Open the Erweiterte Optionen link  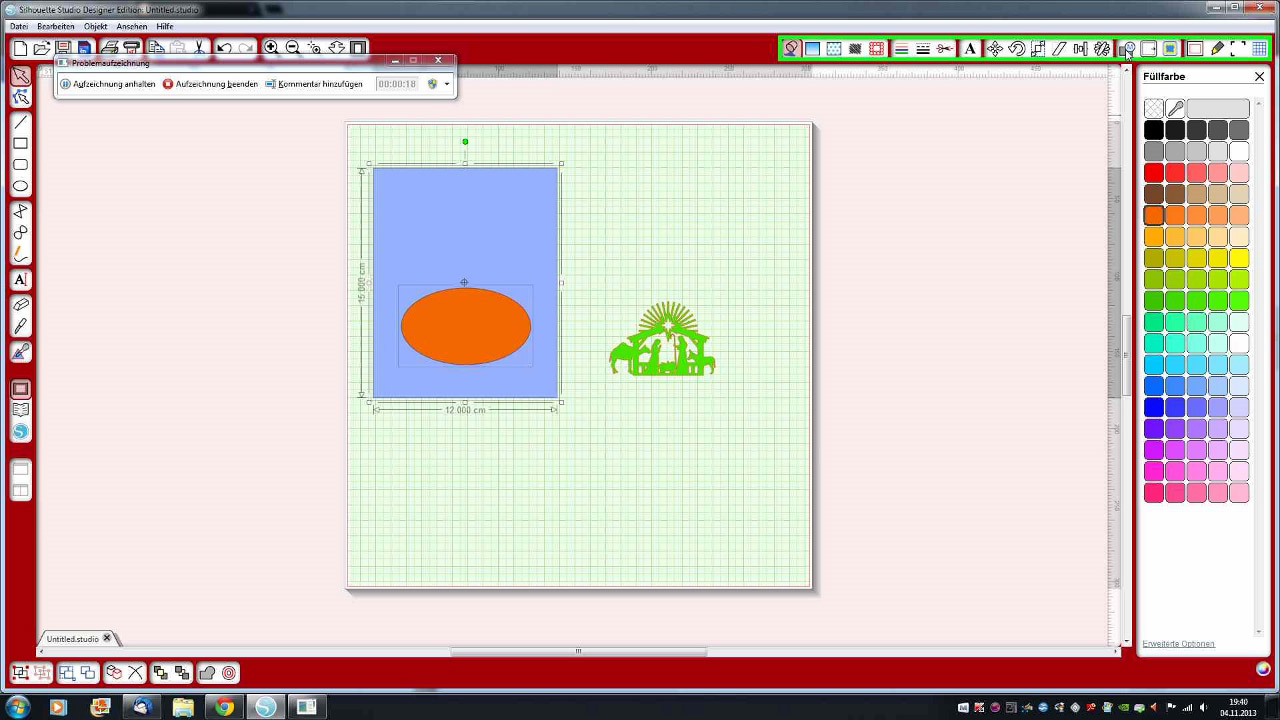click(x=1178, y=643)
